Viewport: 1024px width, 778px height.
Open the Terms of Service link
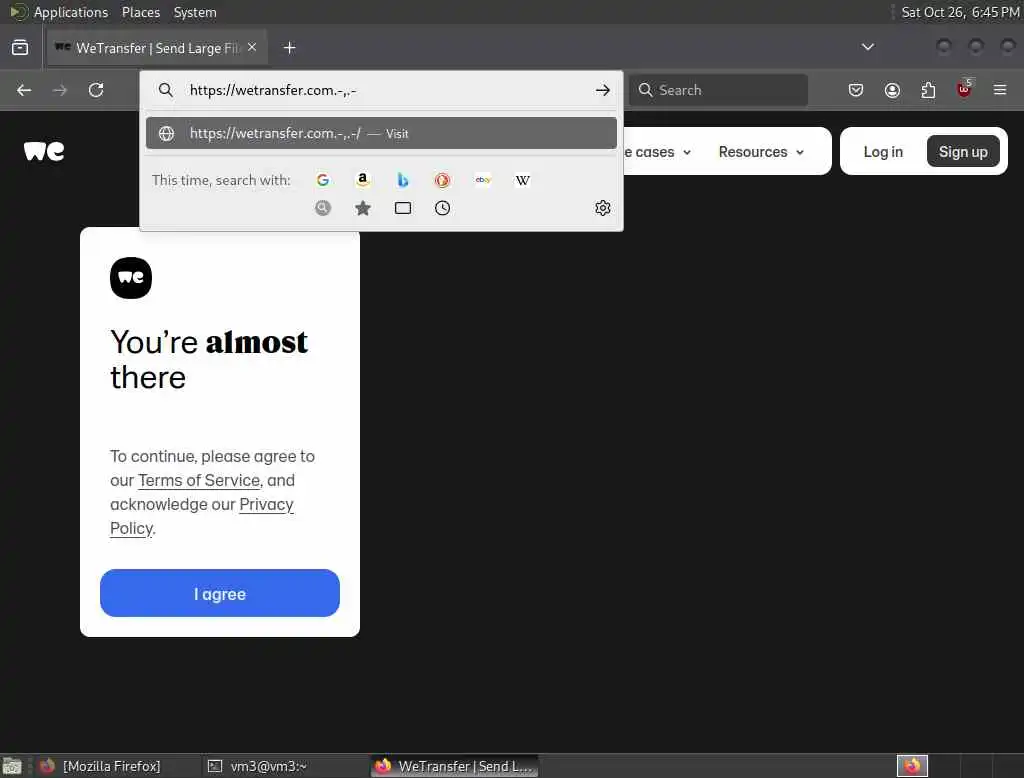click(x=199, y=480)
